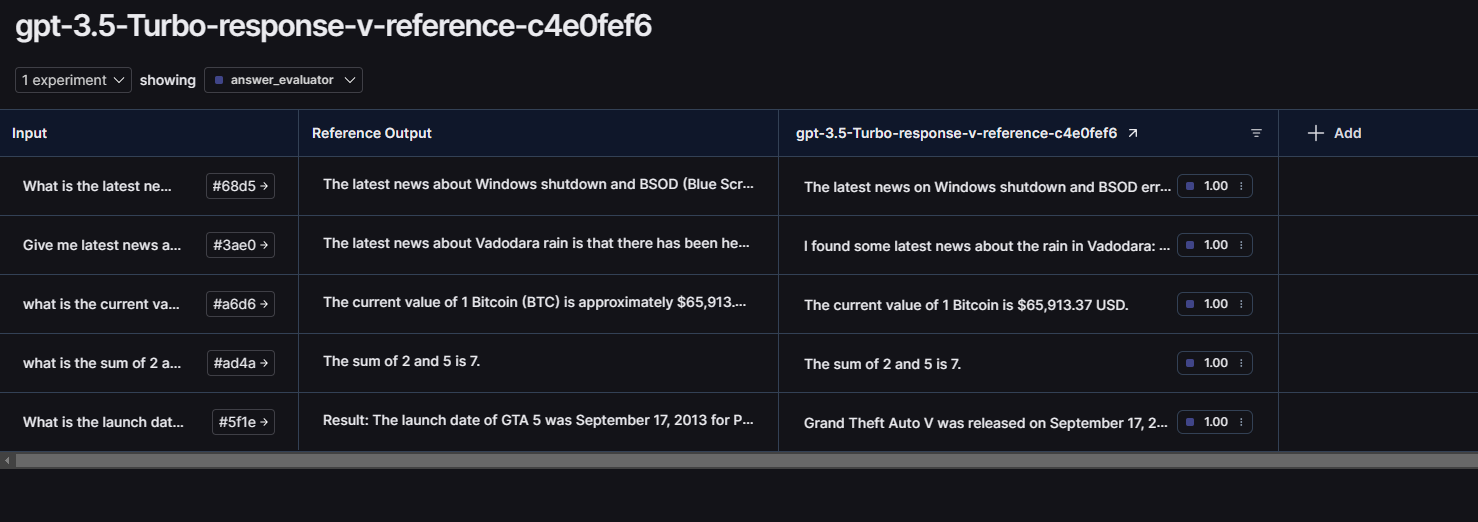The image size is (1478, 522).
Task: Open the three-dot menu on the Vadodara rain row score
Action: coord(1241,245)
